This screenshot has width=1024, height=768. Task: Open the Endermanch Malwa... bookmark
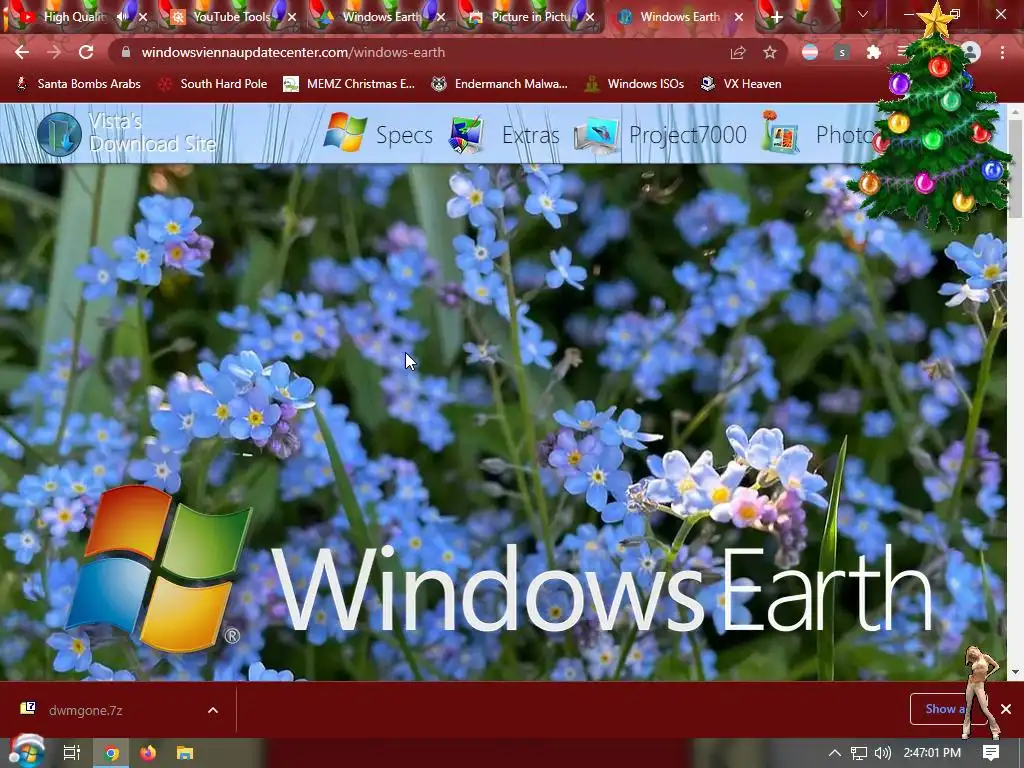pos(500,84)
